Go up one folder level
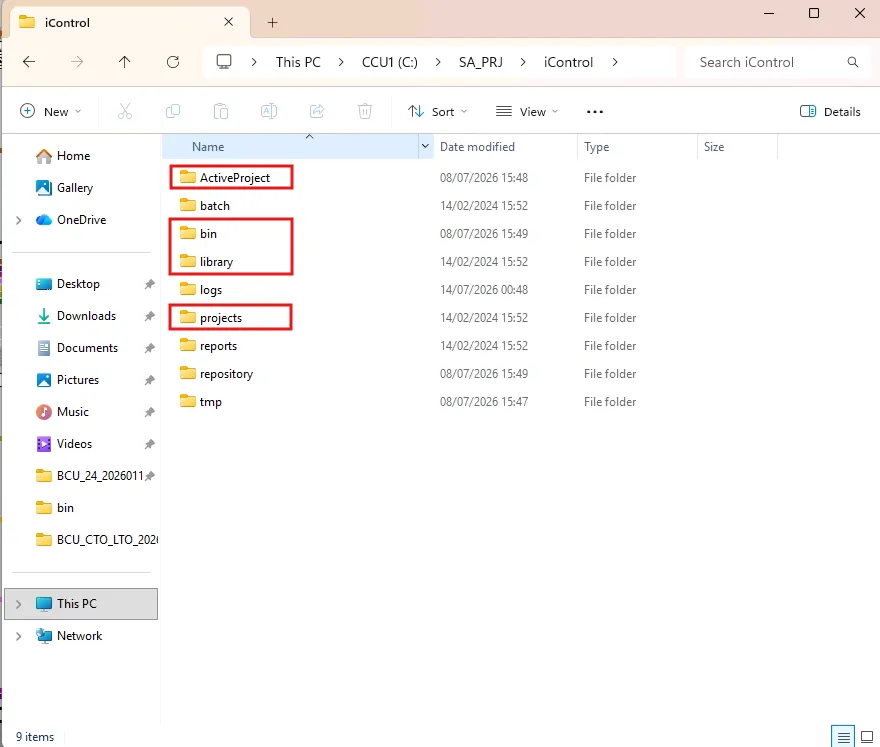Image resolution: width=880 pixels, height=747 pixels. (x=125, y=62)
